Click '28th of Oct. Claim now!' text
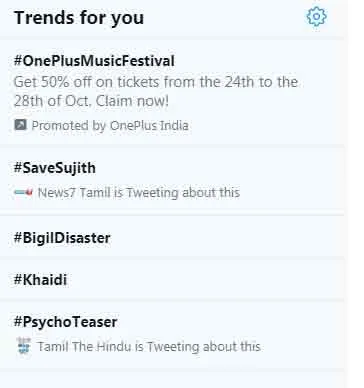This screenshot has height=388, width=364. [91, 101]
